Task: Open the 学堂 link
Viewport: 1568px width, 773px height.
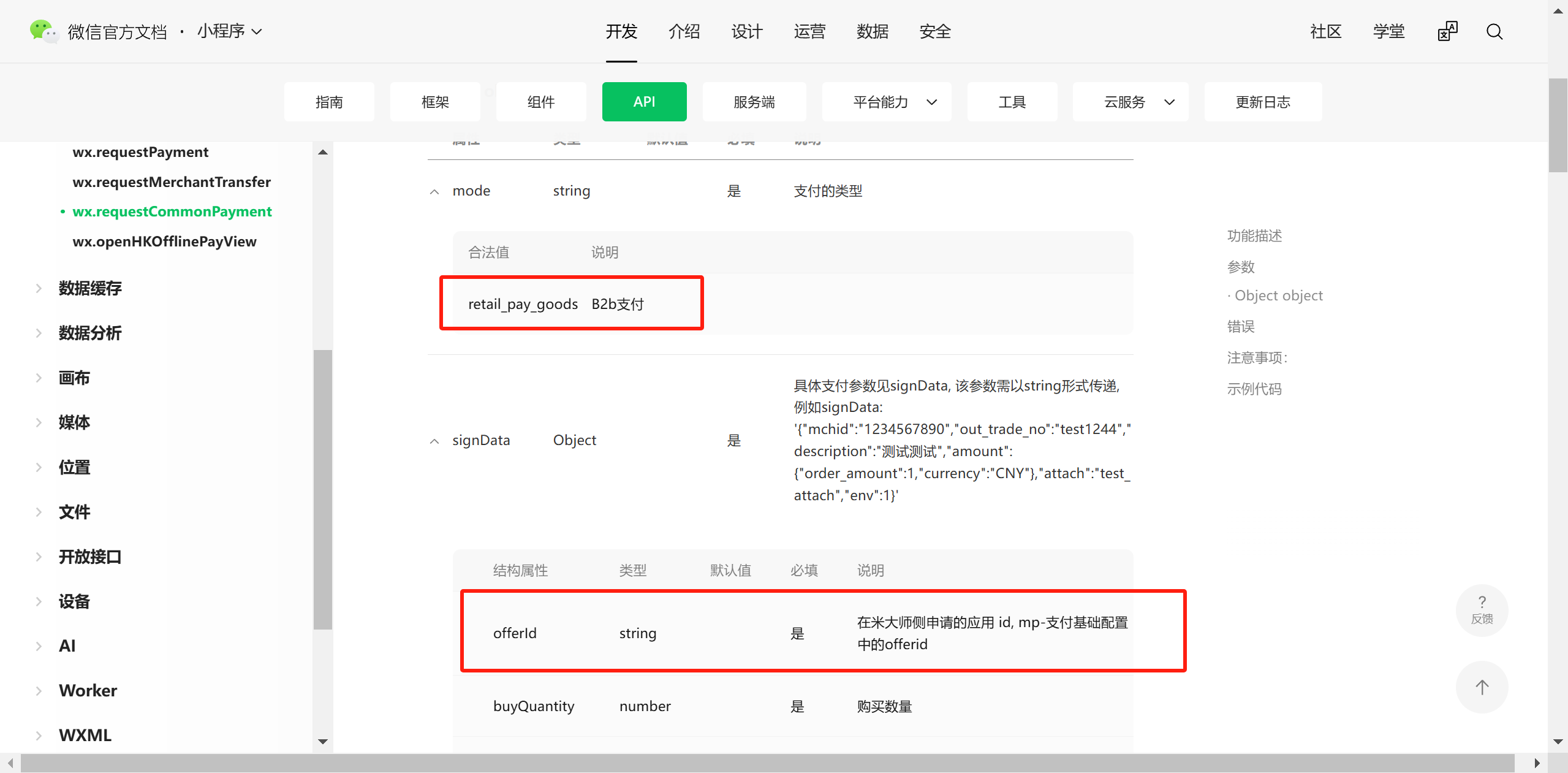Action: pos(1388,31)
